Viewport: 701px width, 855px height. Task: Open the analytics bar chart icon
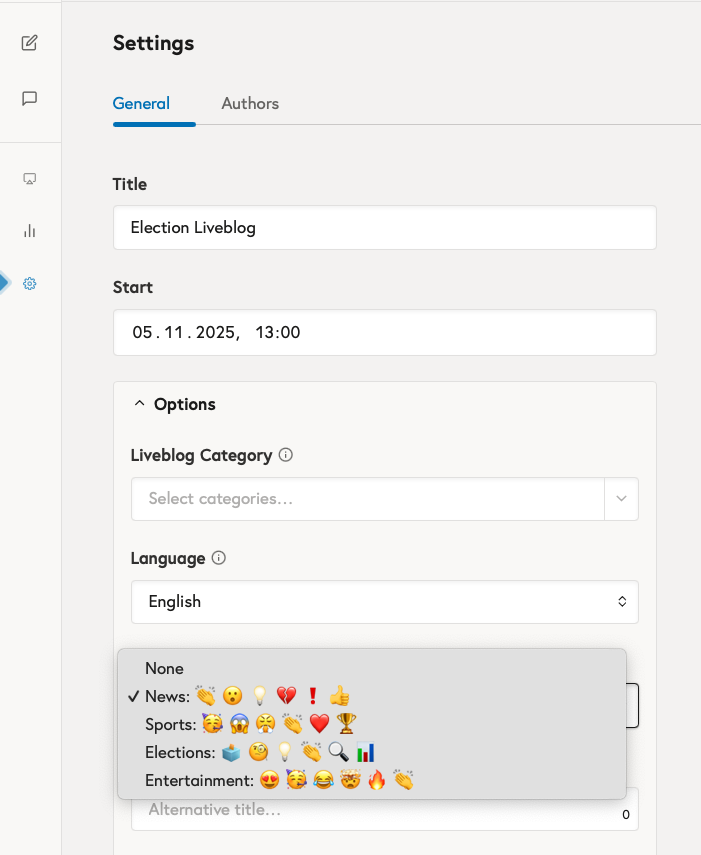click(29, 231)
